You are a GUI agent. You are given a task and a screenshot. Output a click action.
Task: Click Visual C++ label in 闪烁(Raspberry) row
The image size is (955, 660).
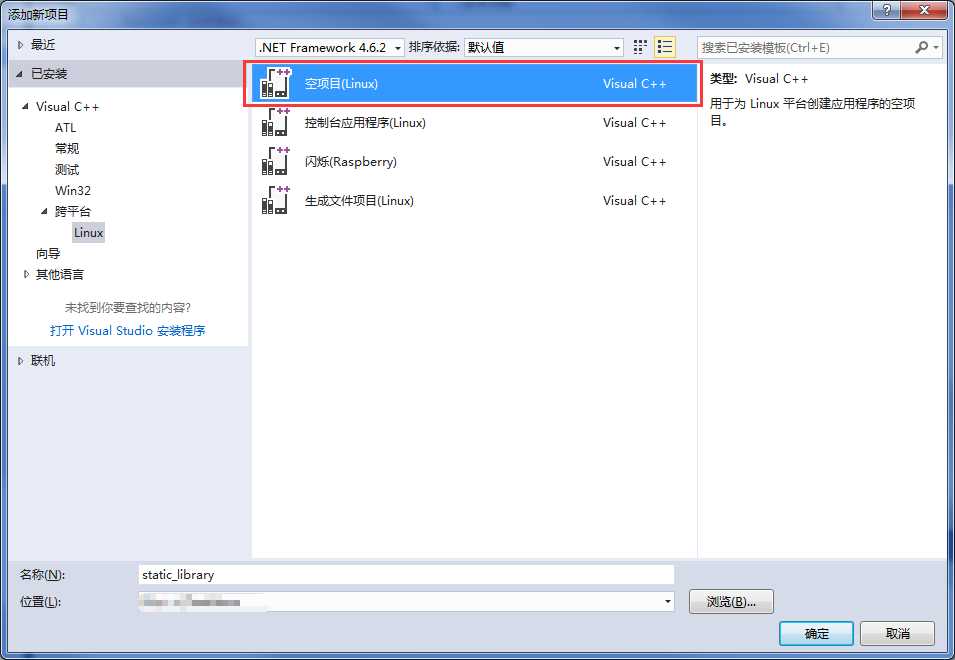[634, 161]
